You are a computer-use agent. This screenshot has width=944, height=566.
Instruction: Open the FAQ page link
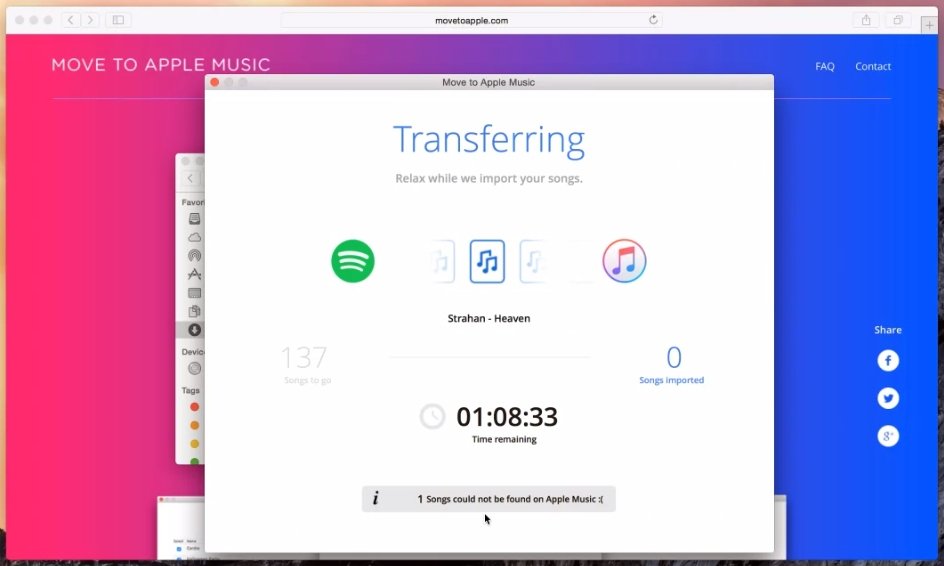825,66
